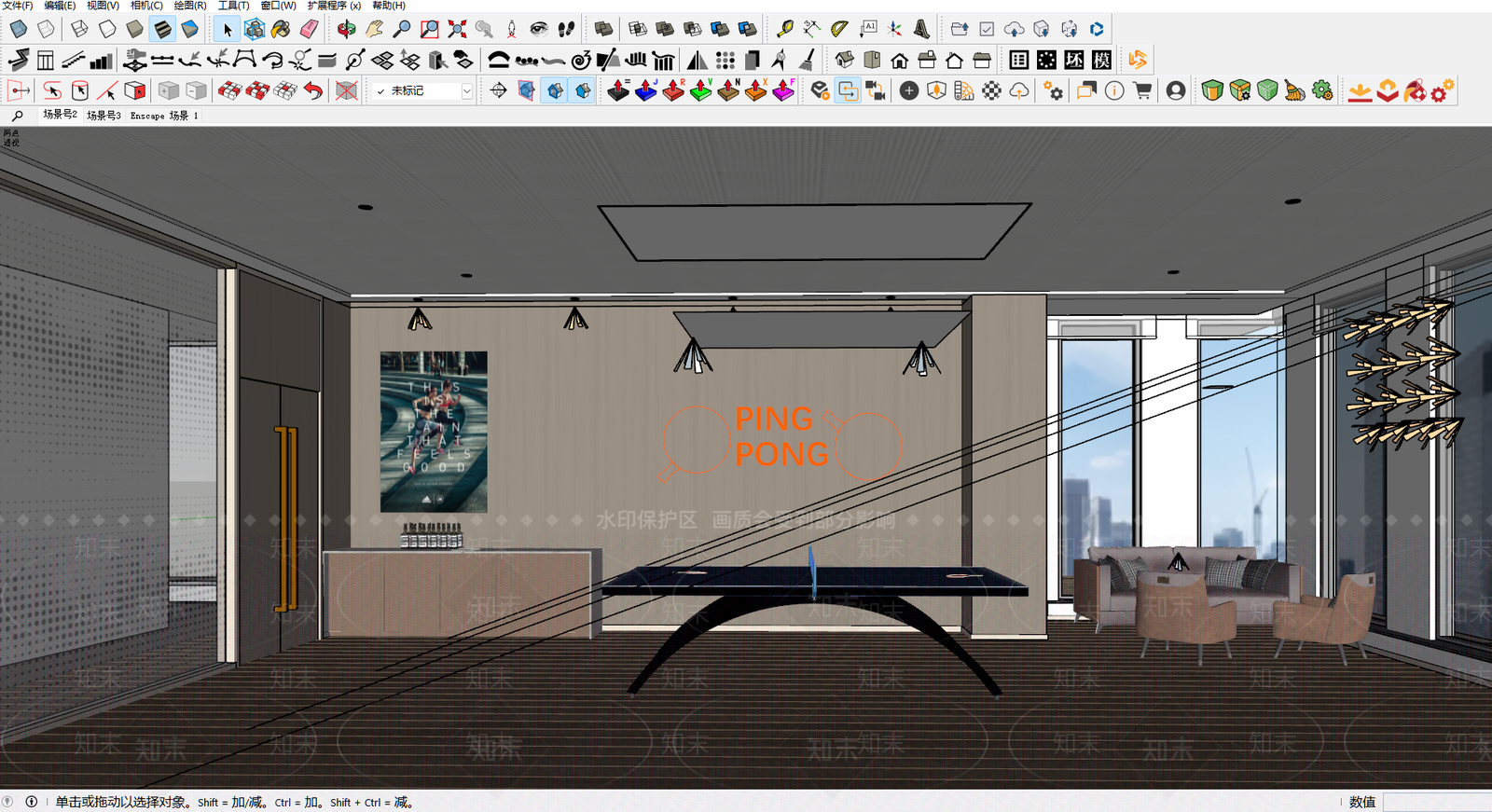
Task: Pick the Axes tool
Action: click(x=894, y=30)
